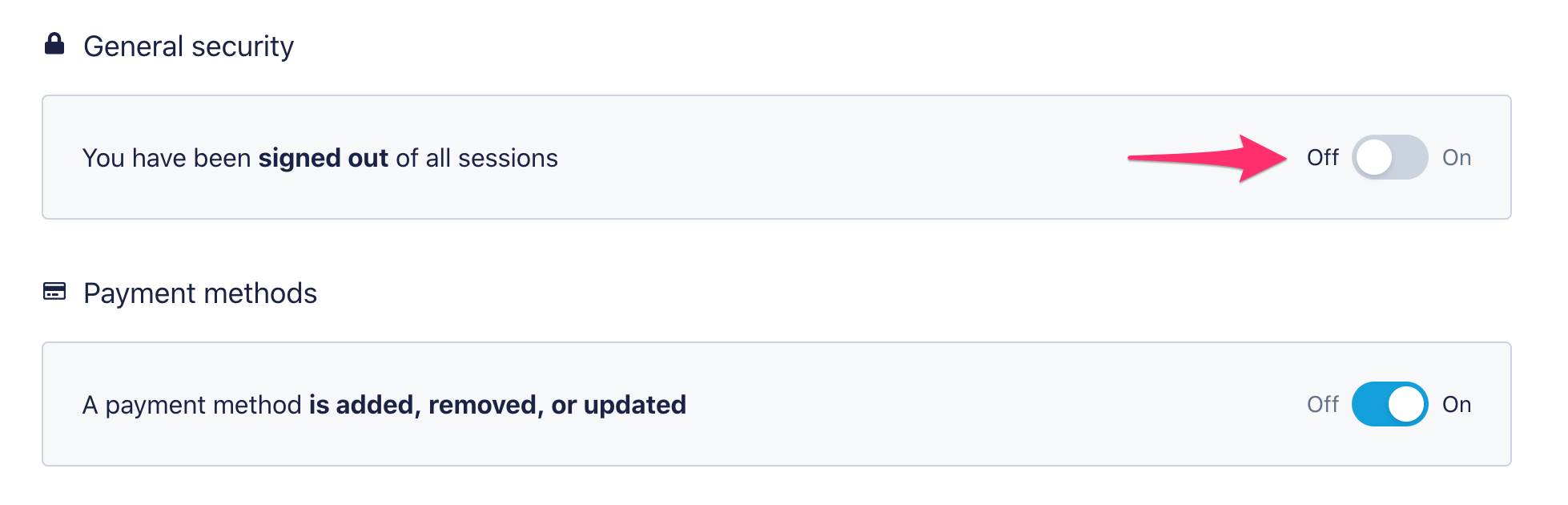Image resolution: width=1568 pixels, height=505 pixels.
Task: Select the On label for signed out sessions
Action: click(x=1456, y=157)
